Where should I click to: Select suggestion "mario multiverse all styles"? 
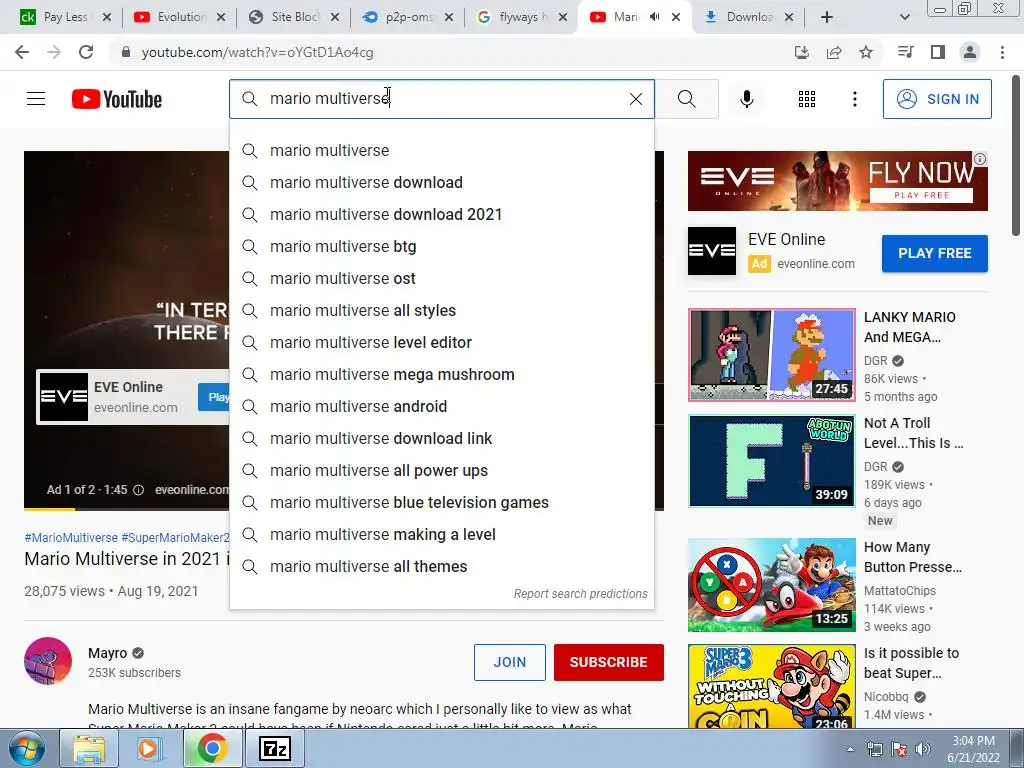441,310
